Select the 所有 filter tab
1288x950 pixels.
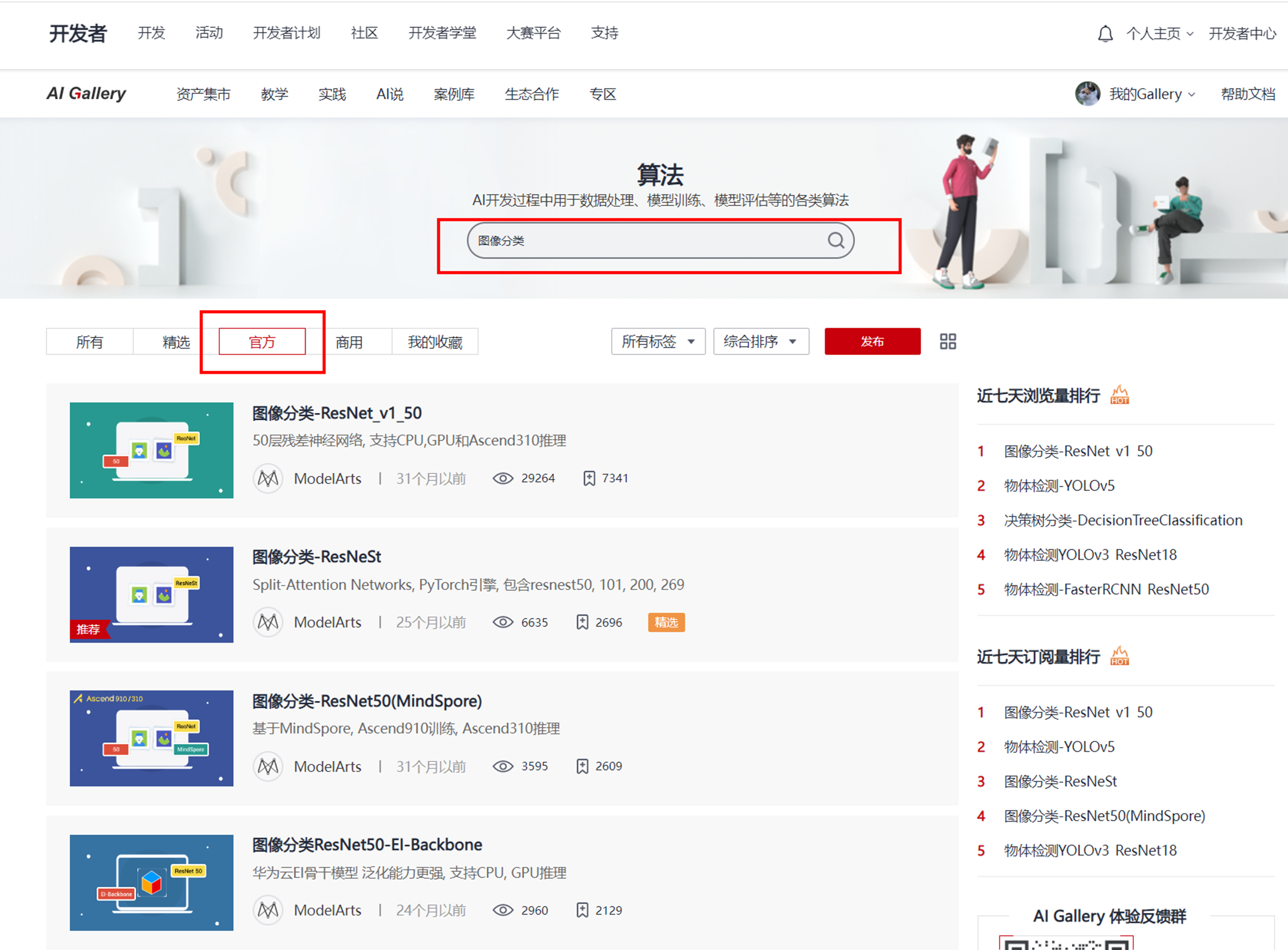[90, 342]
